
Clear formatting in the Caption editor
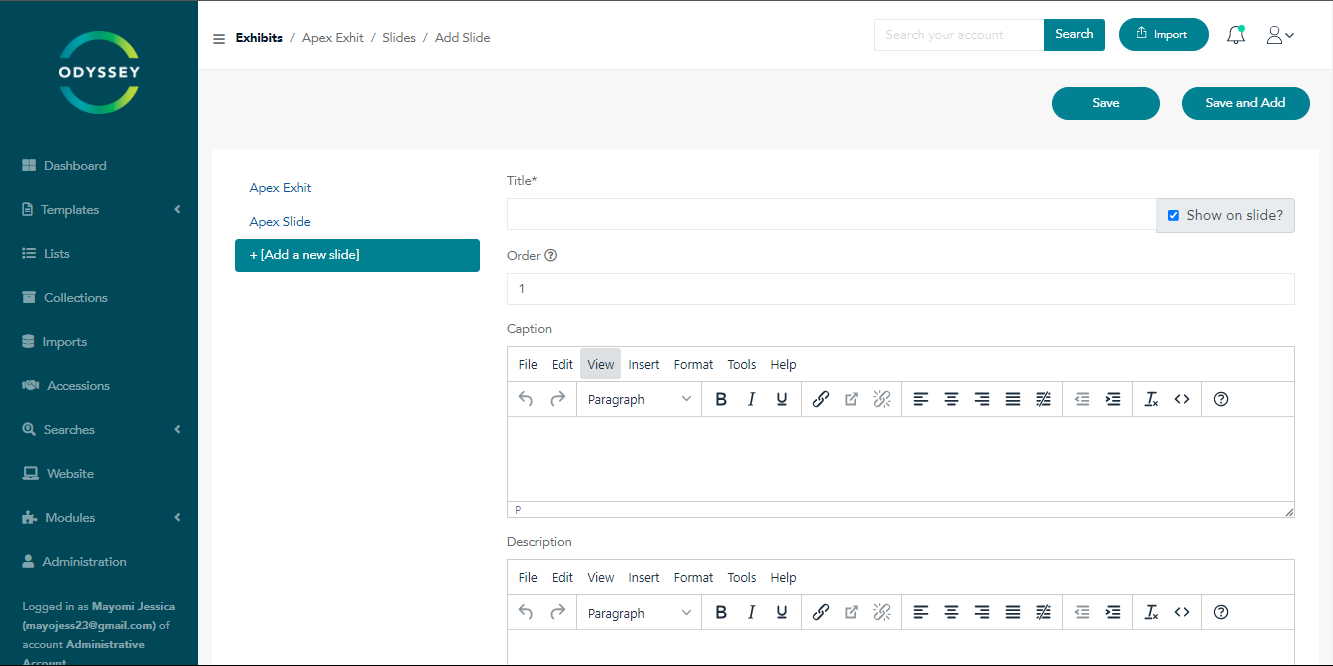(1151, 399)
